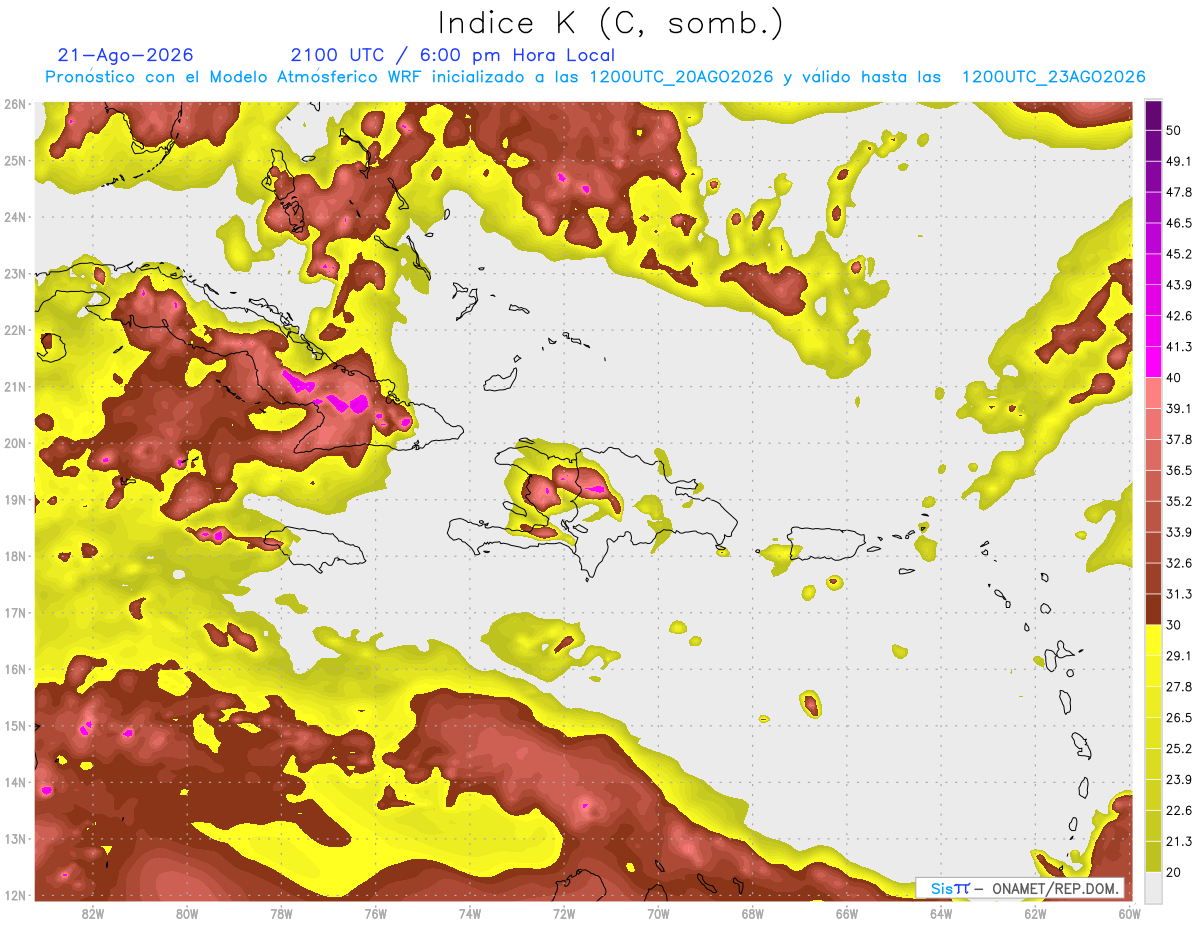Pick the dark purple swatch above the 50 mark

(1153, 115)
